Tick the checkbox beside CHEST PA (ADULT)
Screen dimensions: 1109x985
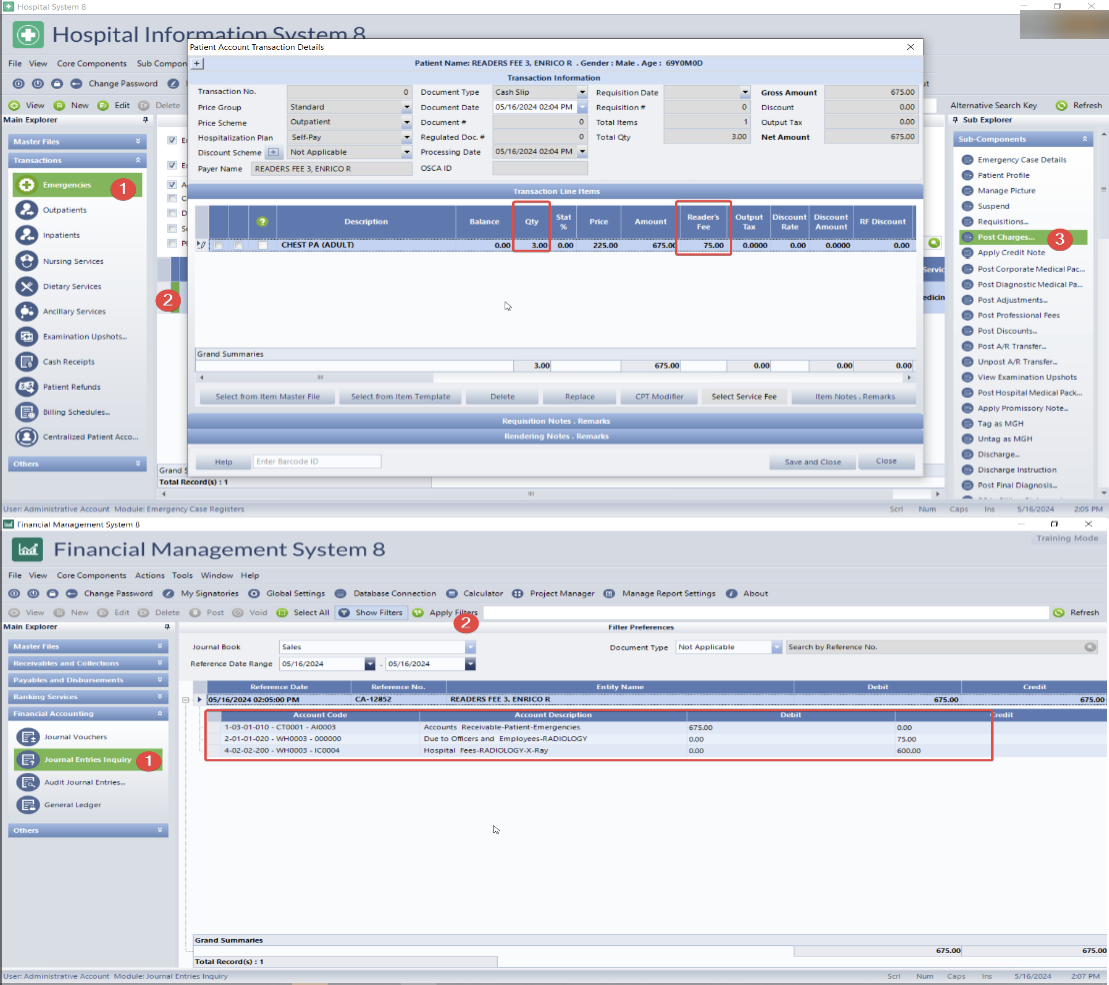click(x=263, y=245)
